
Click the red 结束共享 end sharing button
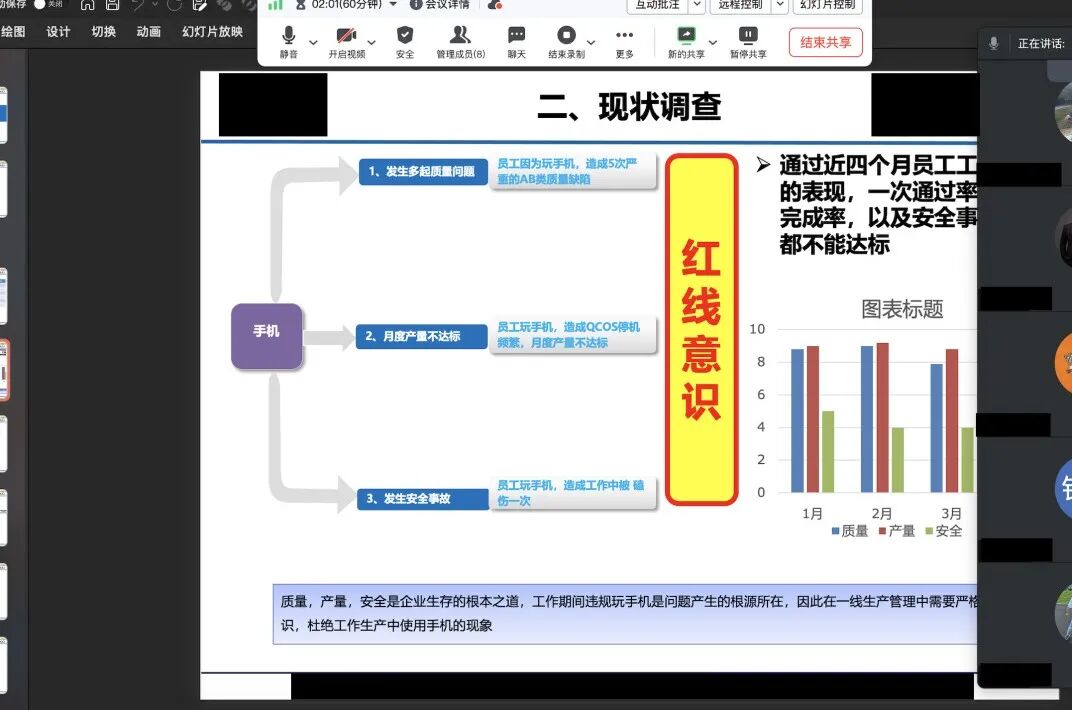pyautogui.click(x=825, y=42)
